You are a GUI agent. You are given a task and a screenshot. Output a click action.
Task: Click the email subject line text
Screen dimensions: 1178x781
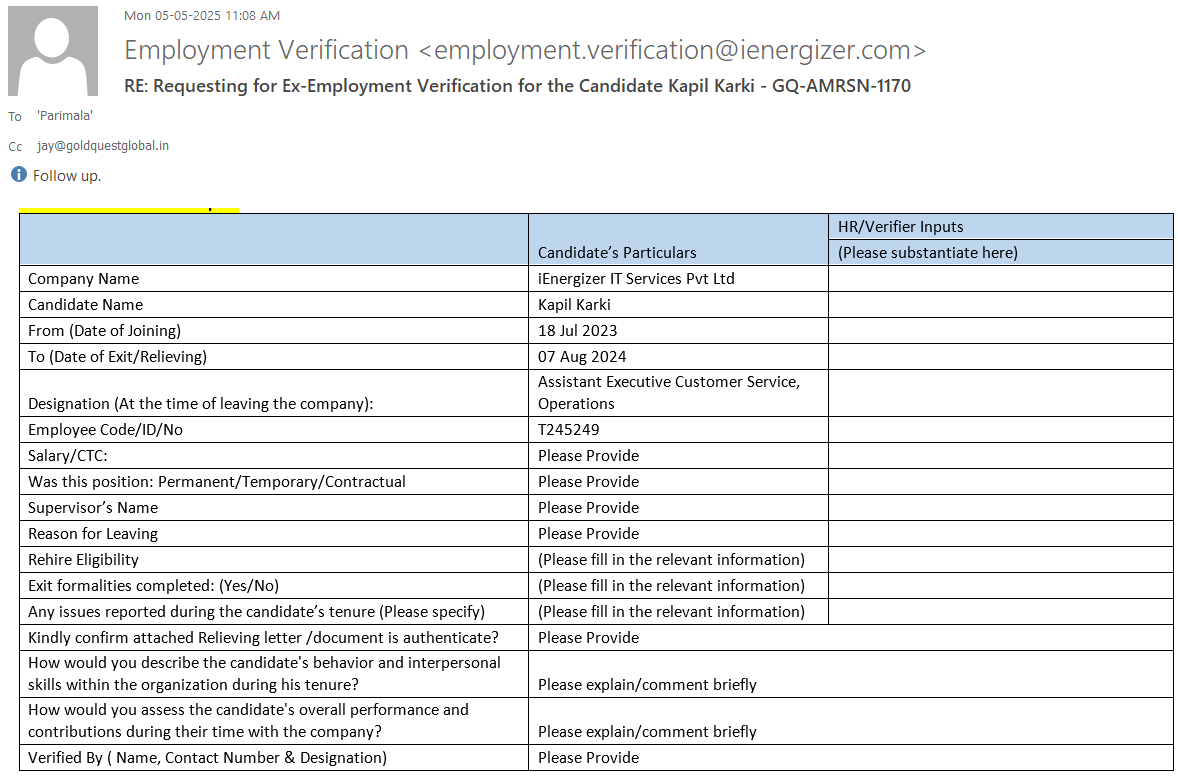click(517, 86)
